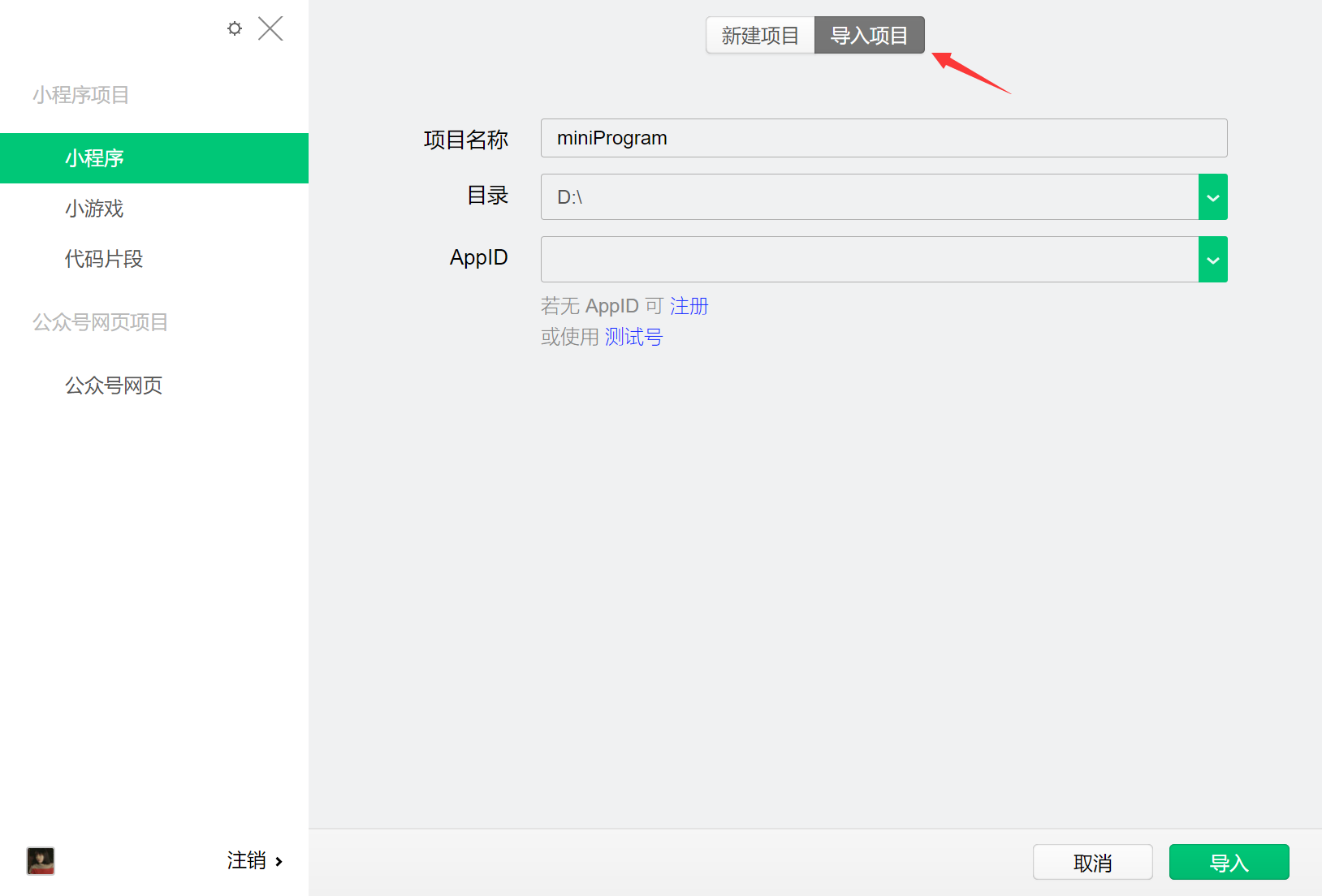
Task: Click the 公众号网页项目 section header
Action: pyautogui.click(x=100, y=322)
